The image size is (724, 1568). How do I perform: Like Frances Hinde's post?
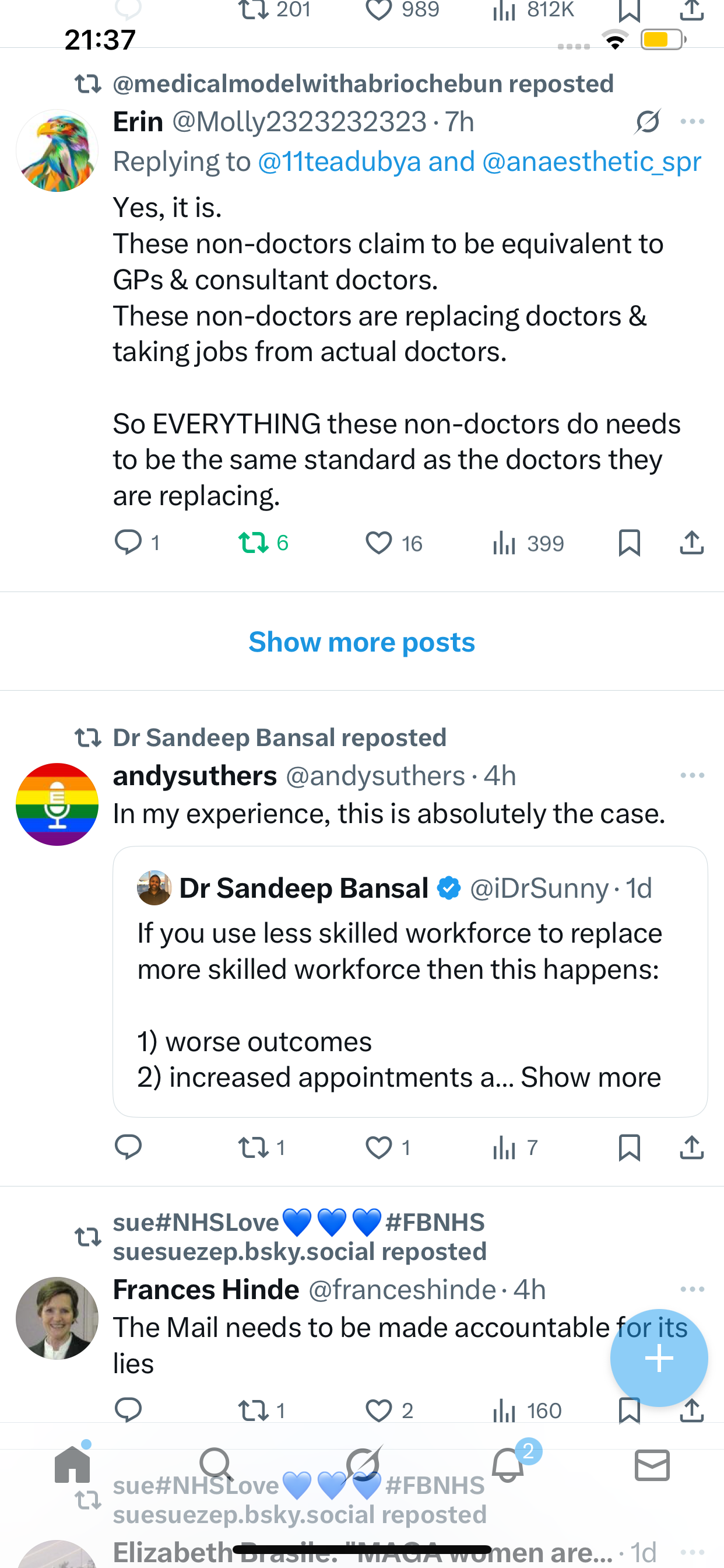(378, 1410)
